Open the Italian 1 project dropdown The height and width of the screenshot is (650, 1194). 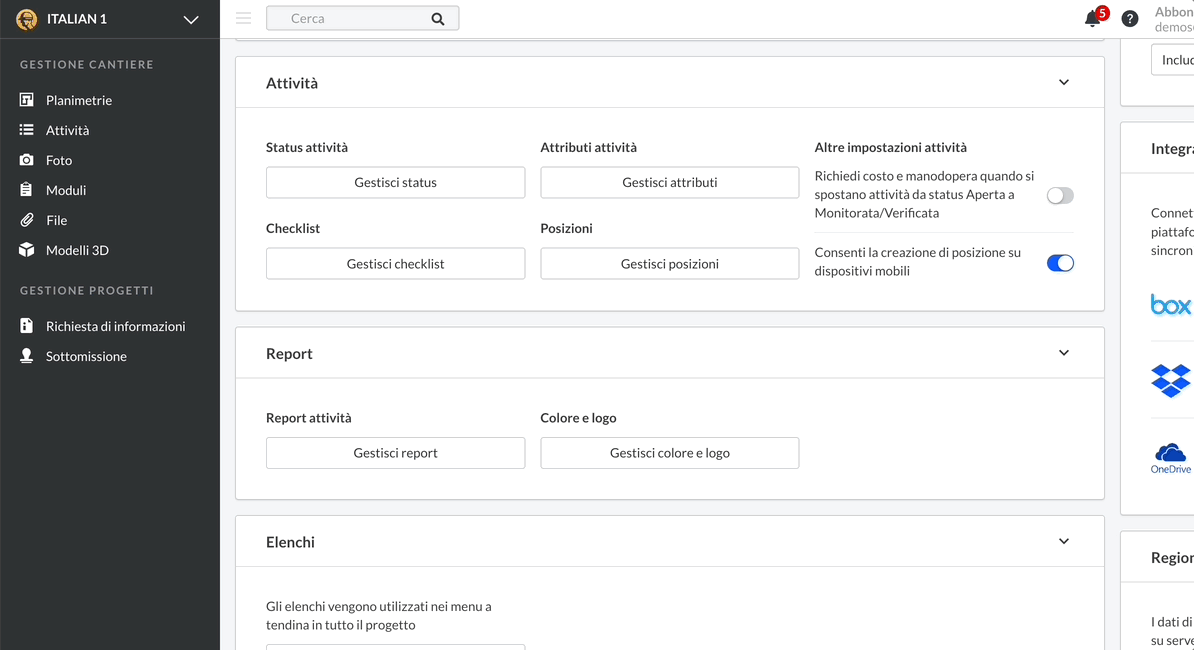pyautogui.click(x=191, y=20)
